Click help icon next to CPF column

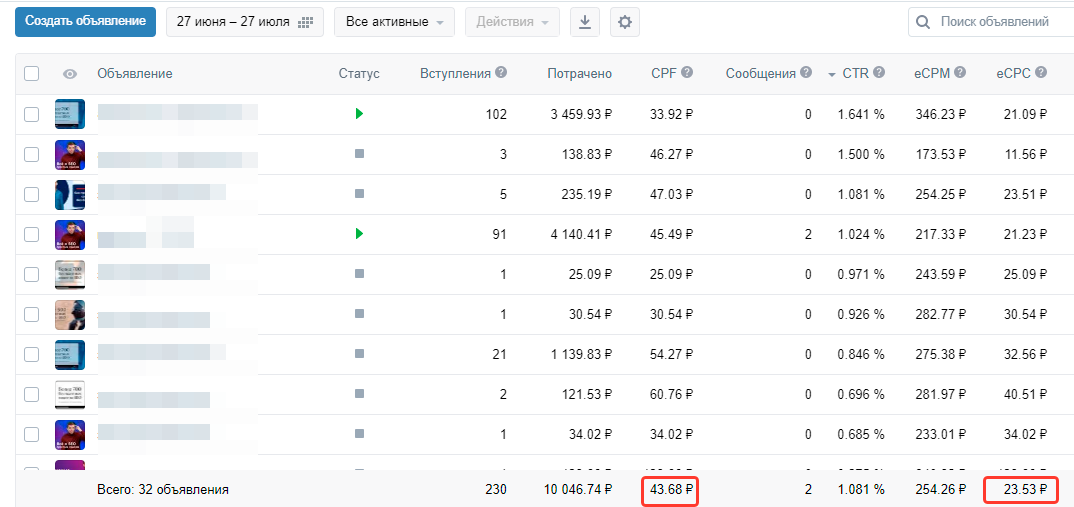tap(687, 73)
